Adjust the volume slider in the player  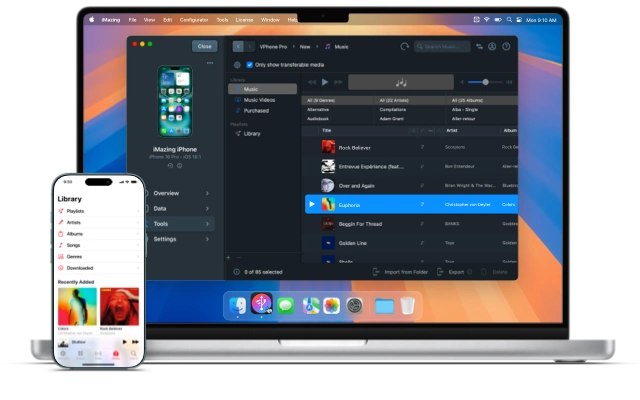pos(485,82)
